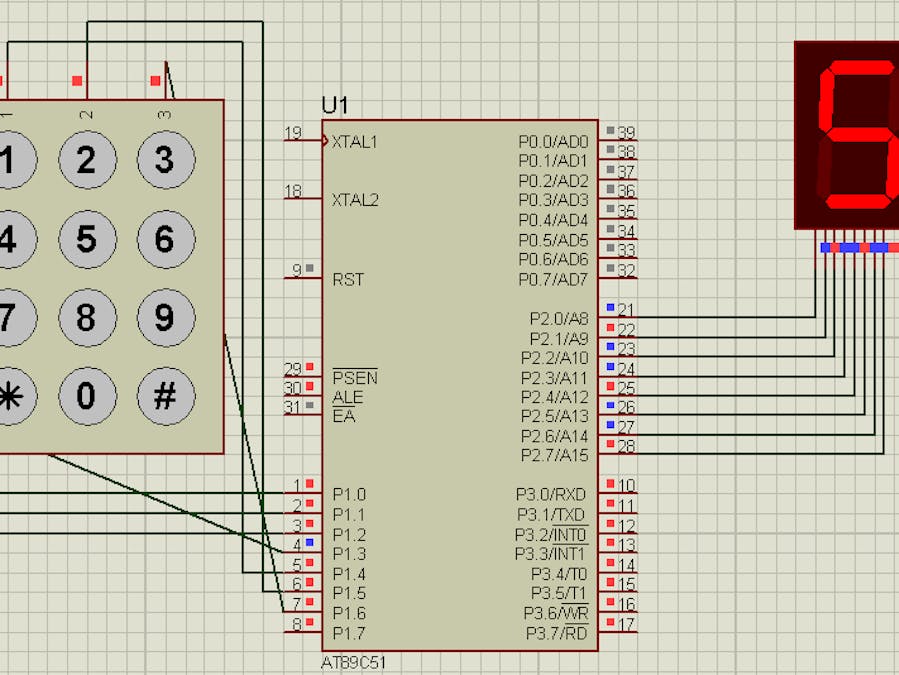Screen dimensions: 899x675
Task: Toggle the blue logic indicator beside pin 21
Action: click(x=609, y=308)
